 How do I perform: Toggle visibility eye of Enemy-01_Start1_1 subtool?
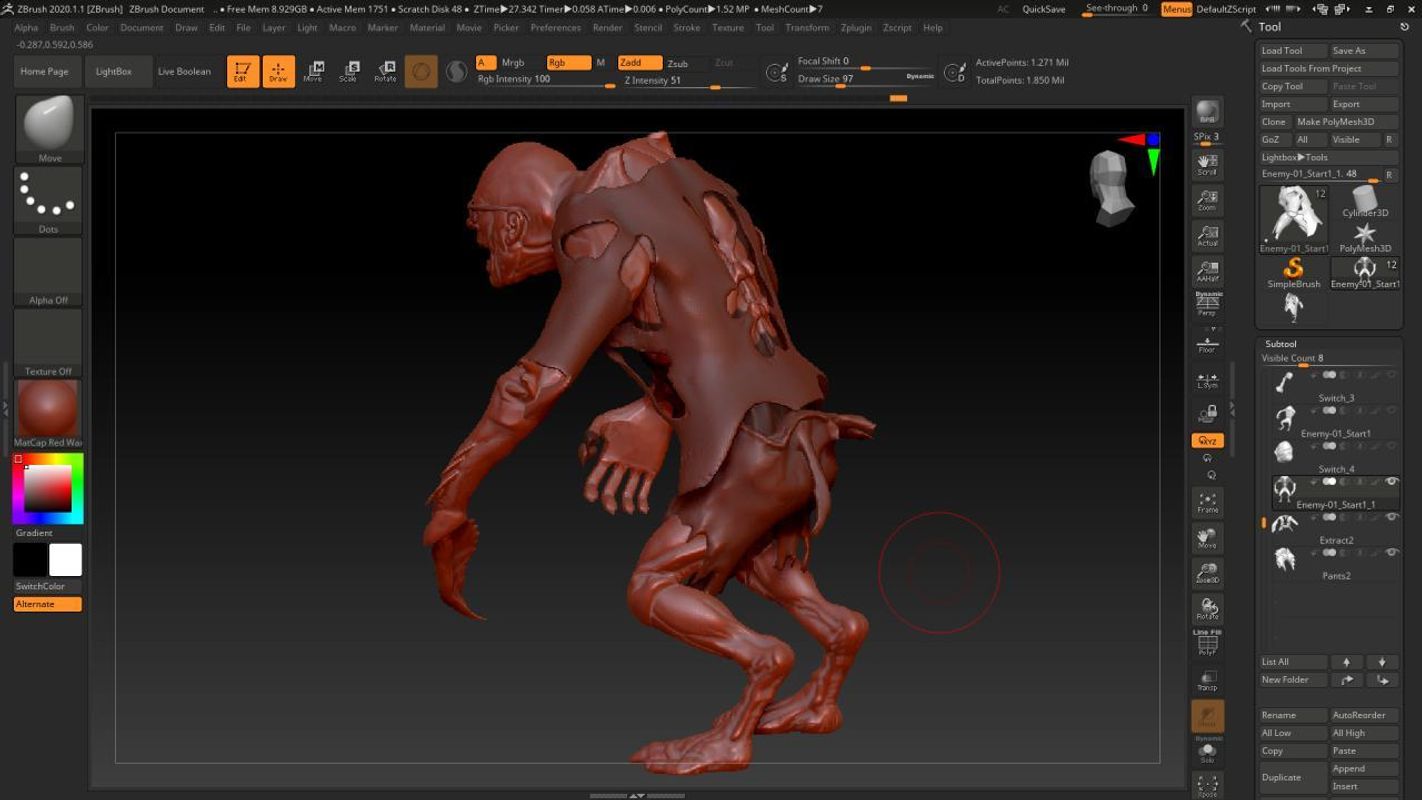tap(1391, 482)
